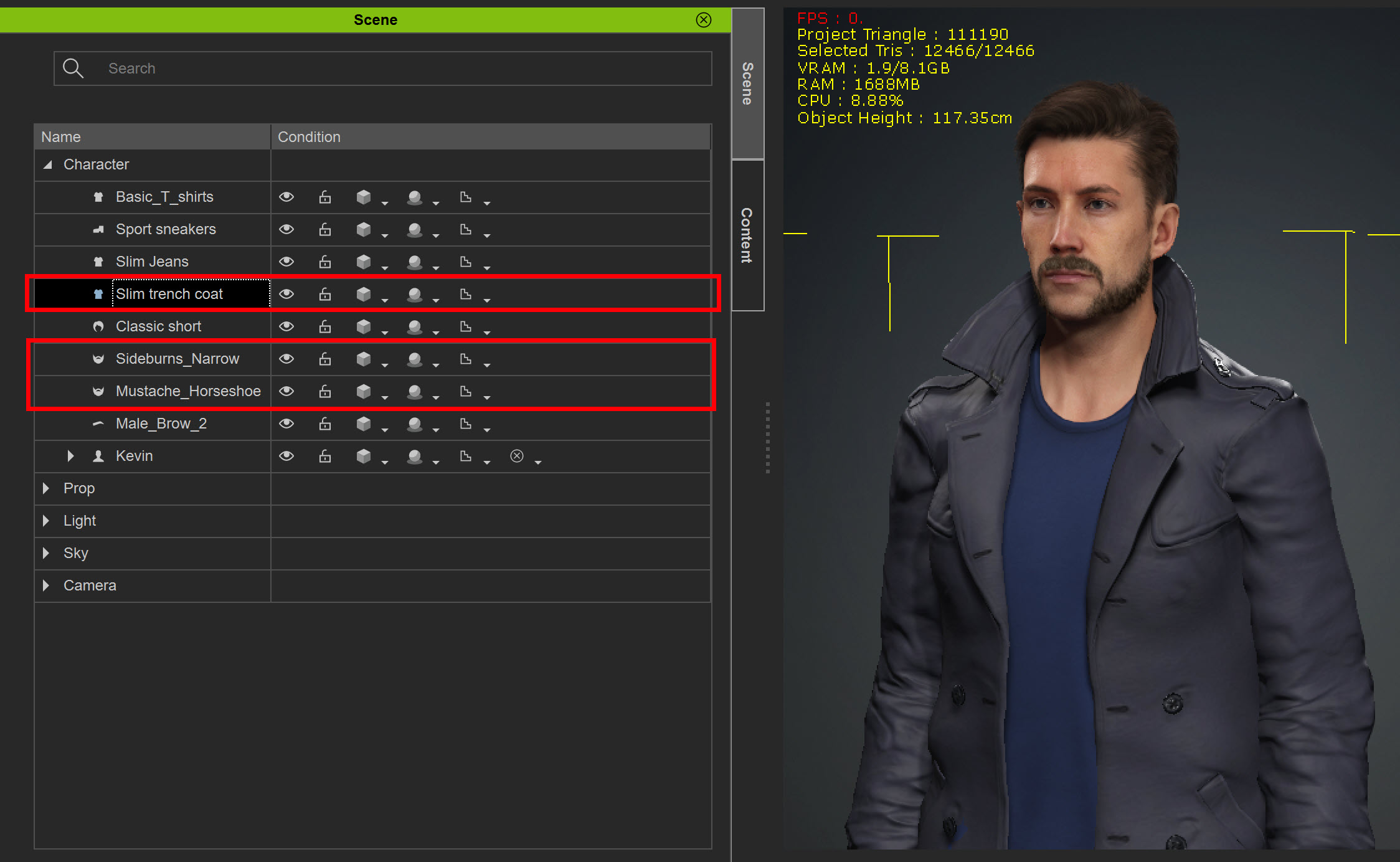Expand the Kevin tree node
1400x862 pixels.
pos(70,456)
